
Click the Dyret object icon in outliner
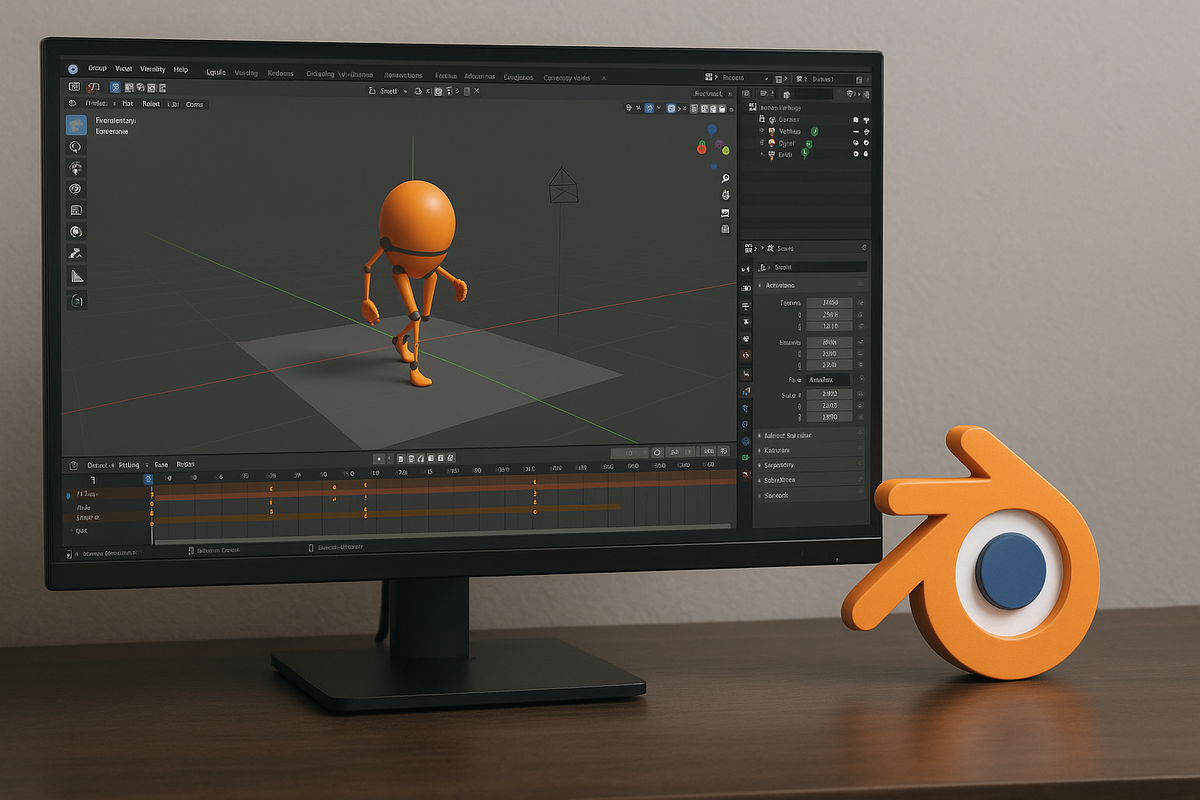pyautogui.click(x=772, y=143)
